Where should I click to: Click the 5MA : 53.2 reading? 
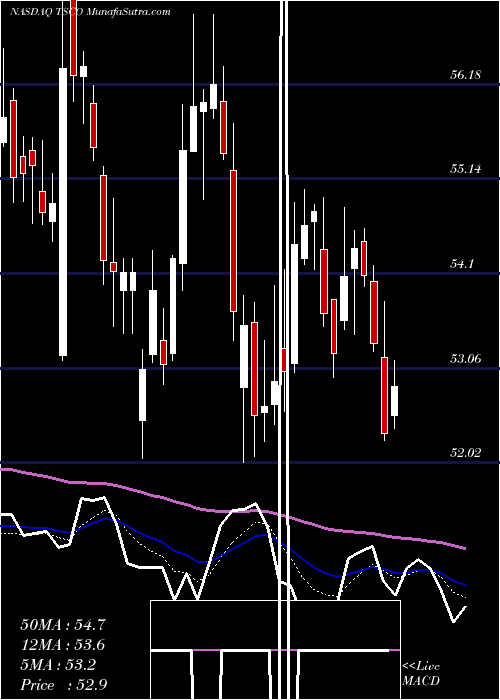point(58,665)
